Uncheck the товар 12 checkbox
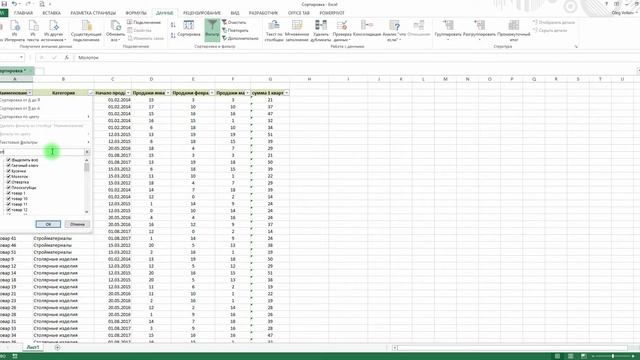This screenshot has width=640, height=360. coord(9,209)
